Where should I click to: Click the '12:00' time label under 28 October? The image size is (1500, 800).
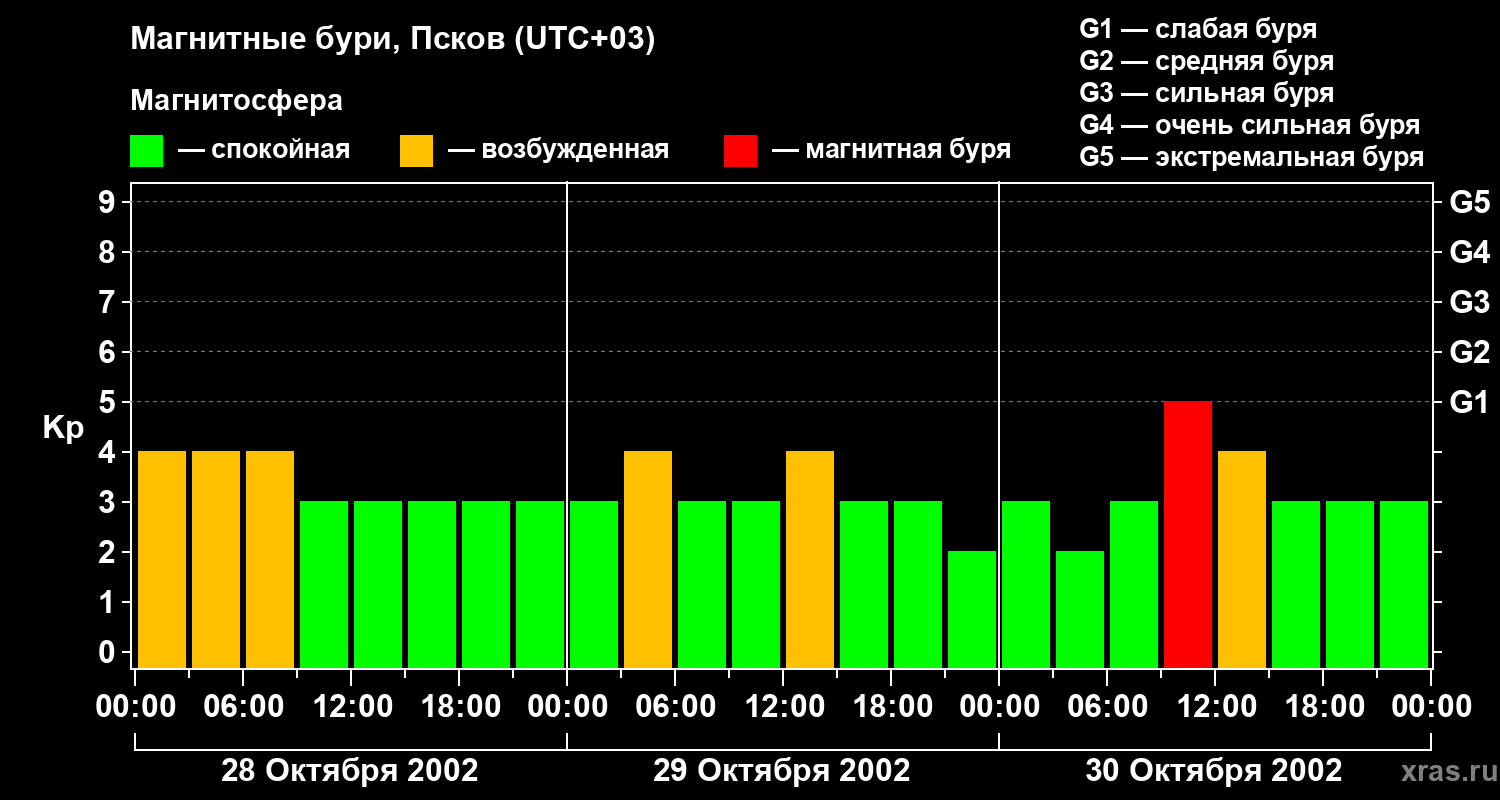click(x=351, y=707)
